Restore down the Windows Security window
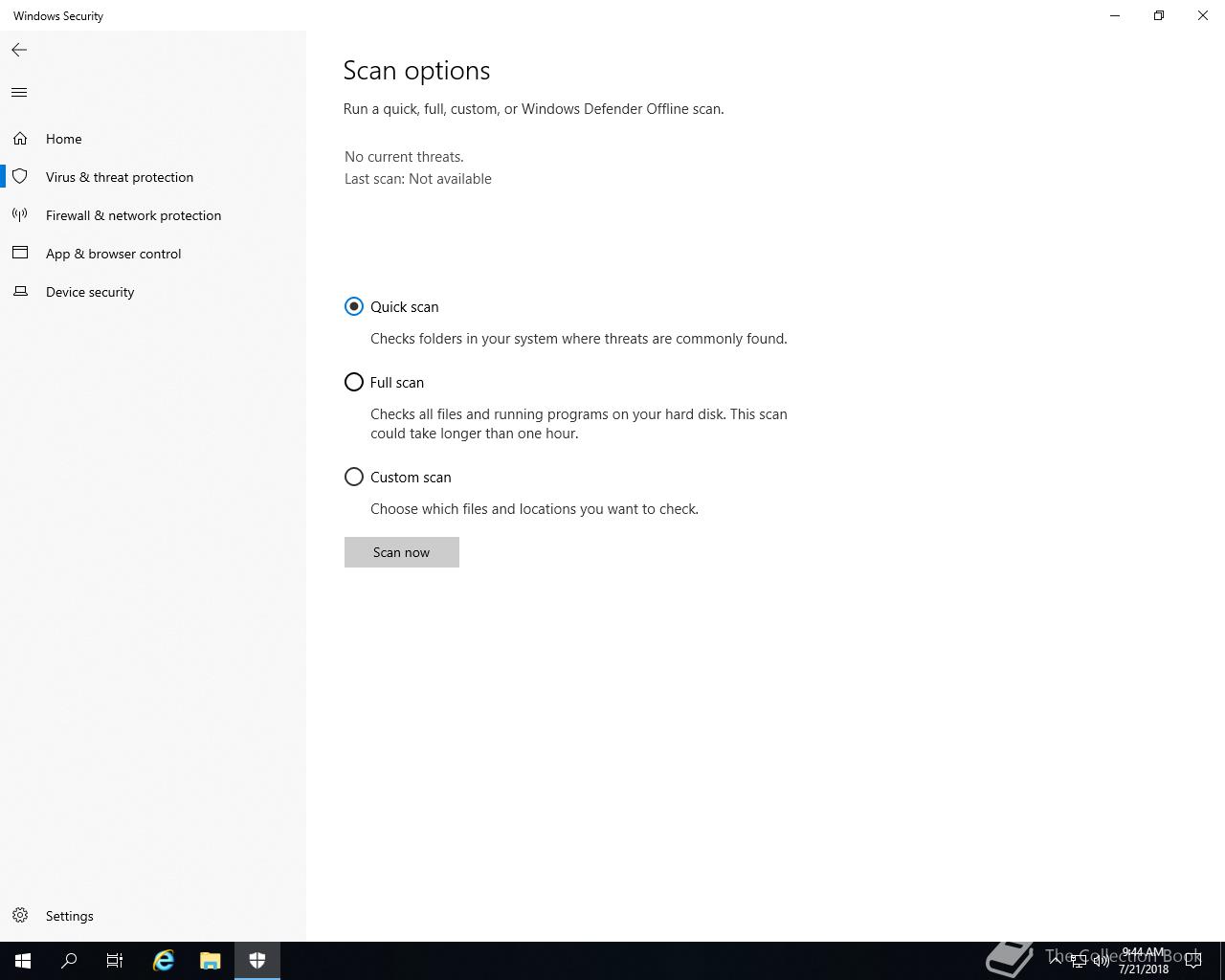Image resolution: width=1225 pixels, height=980 pixels. 1159,15
